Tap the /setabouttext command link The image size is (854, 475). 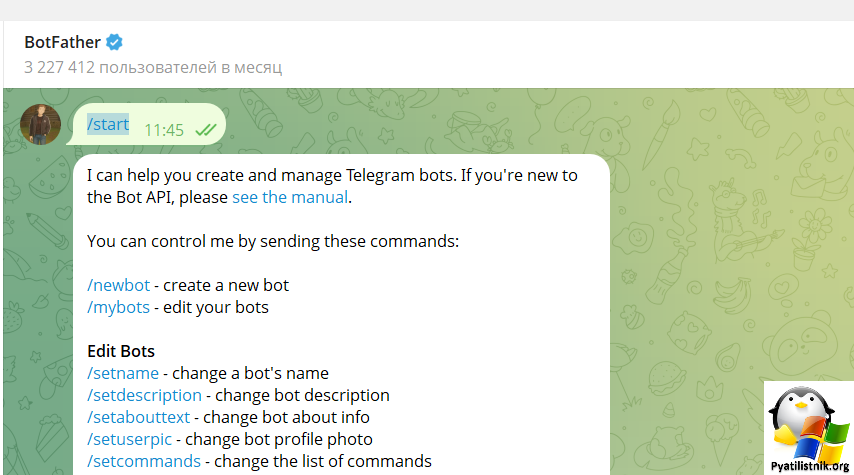pyautogui.click(x=138, y=417)
